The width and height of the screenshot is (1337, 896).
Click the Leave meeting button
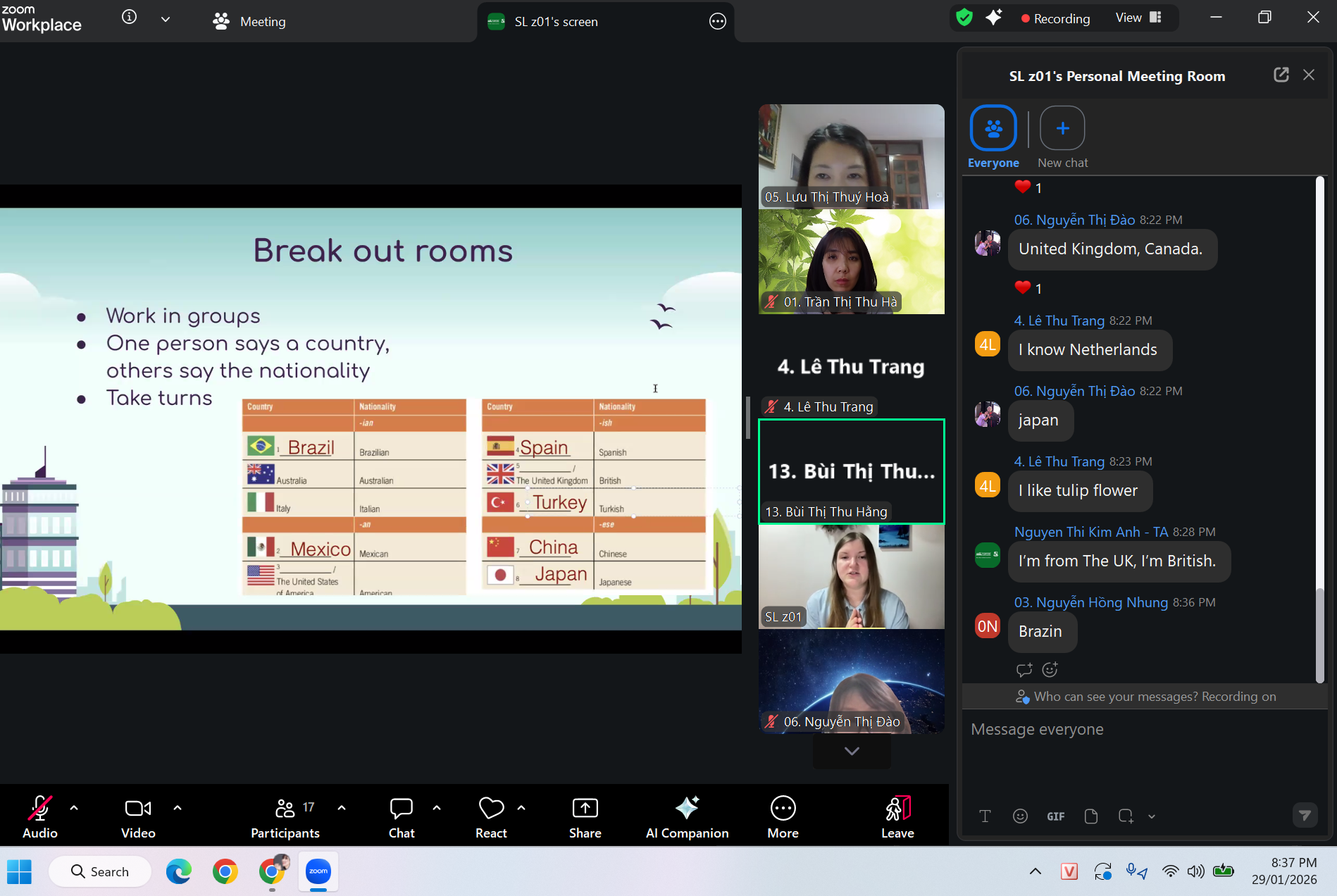click(897, 817)
